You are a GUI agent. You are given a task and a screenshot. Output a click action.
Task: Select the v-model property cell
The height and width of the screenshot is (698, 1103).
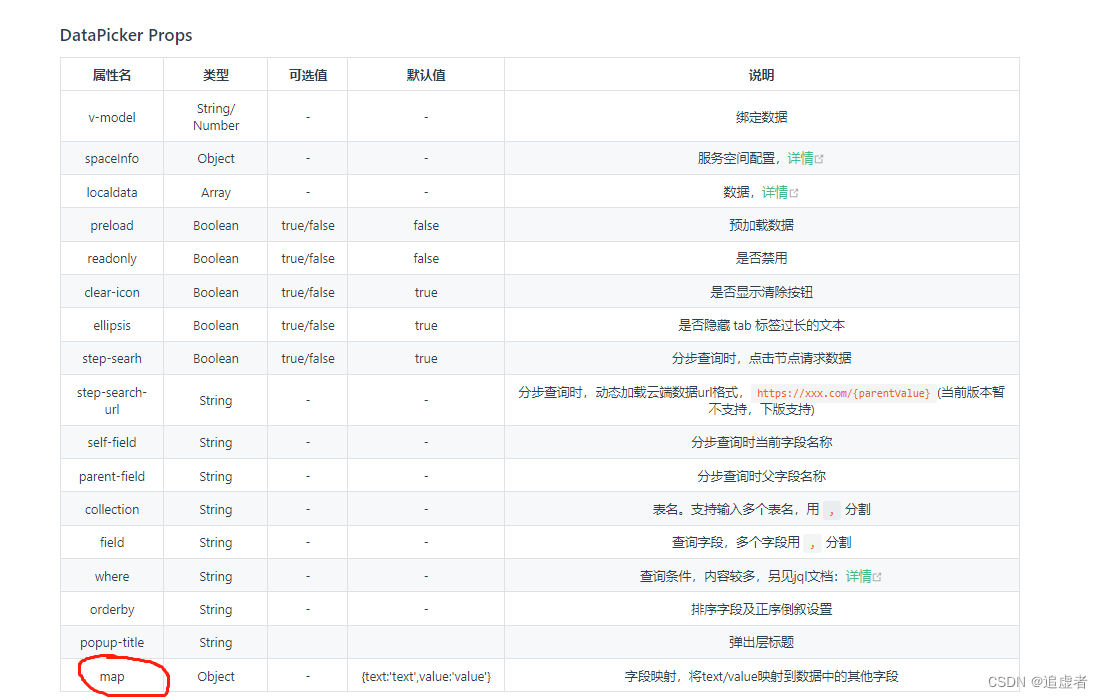(111, 117)
